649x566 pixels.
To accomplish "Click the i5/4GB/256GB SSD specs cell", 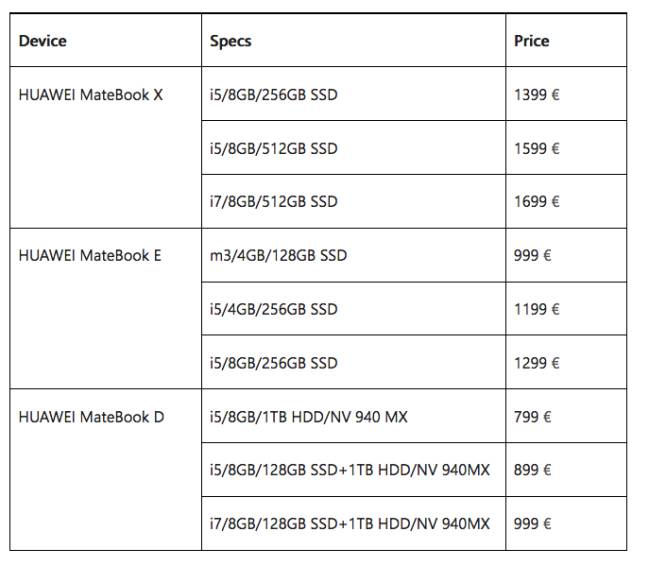I will [274, 309].
